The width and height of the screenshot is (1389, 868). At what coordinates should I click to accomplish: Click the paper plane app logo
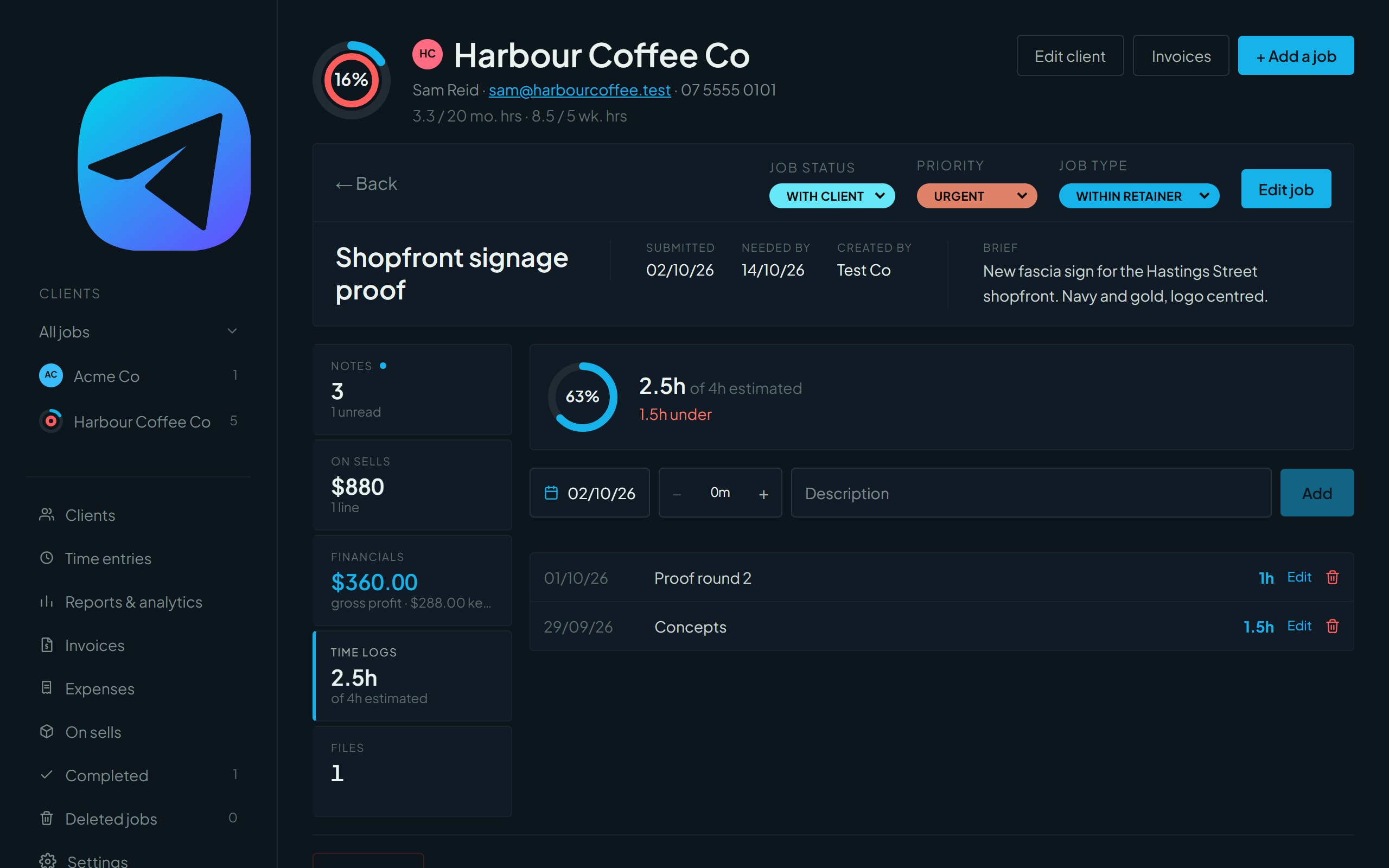164,164
